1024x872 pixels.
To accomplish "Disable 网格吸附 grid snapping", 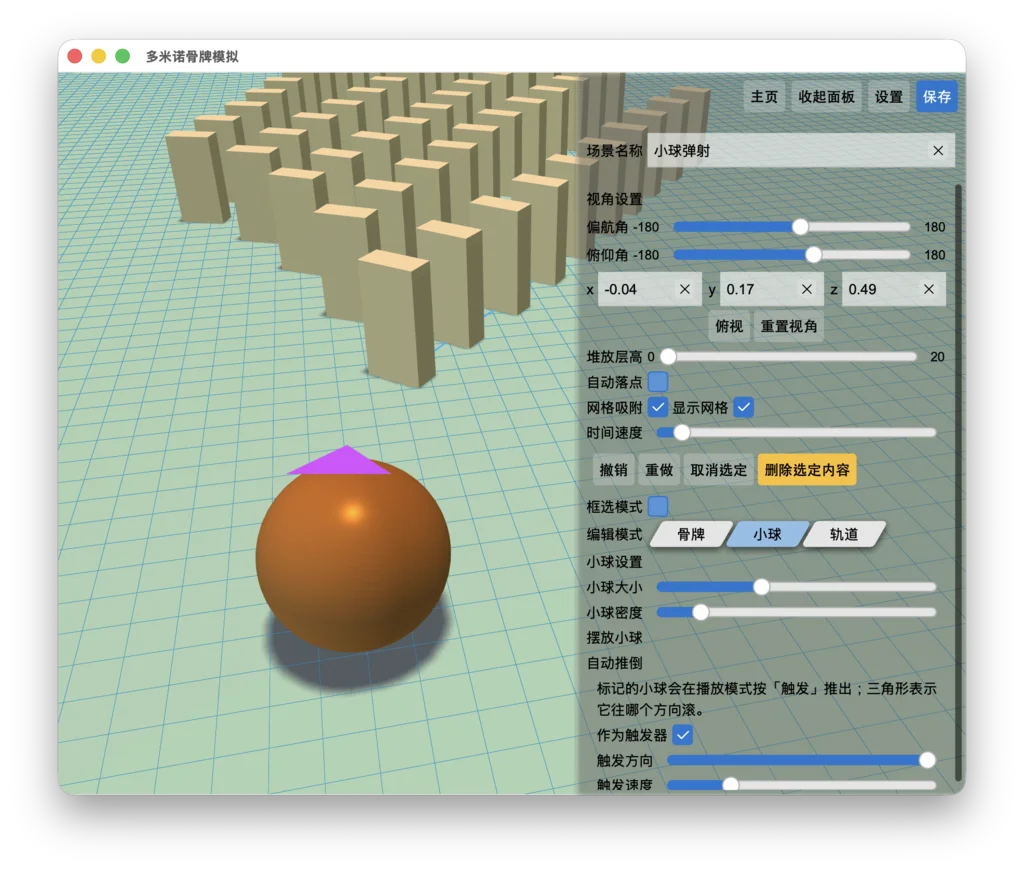I will pyautogui.click(x=658, y=408).
